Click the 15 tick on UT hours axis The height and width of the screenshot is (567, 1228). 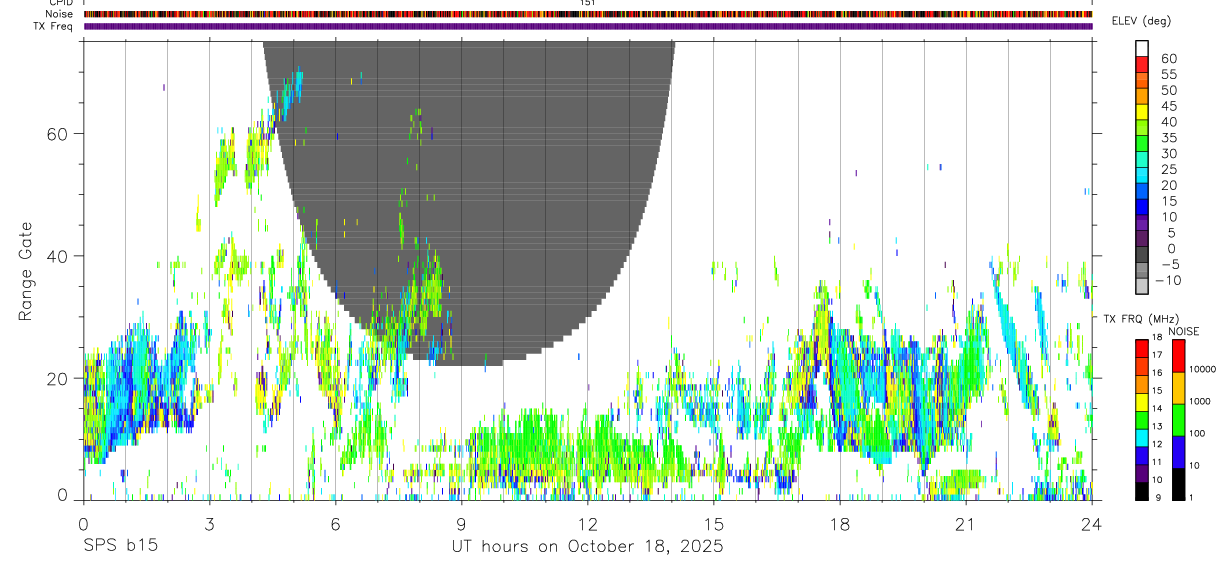pos(714,523)
